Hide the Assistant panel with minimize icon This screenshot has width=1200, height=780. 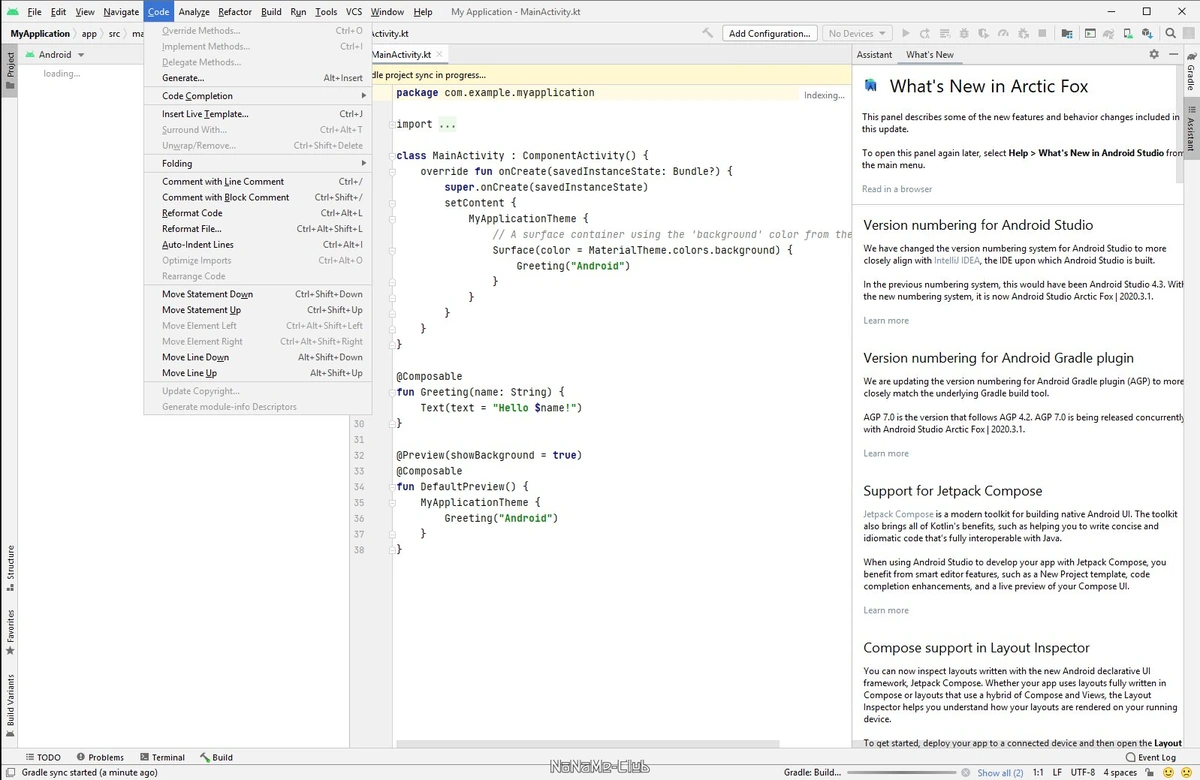pos(1173,54)
